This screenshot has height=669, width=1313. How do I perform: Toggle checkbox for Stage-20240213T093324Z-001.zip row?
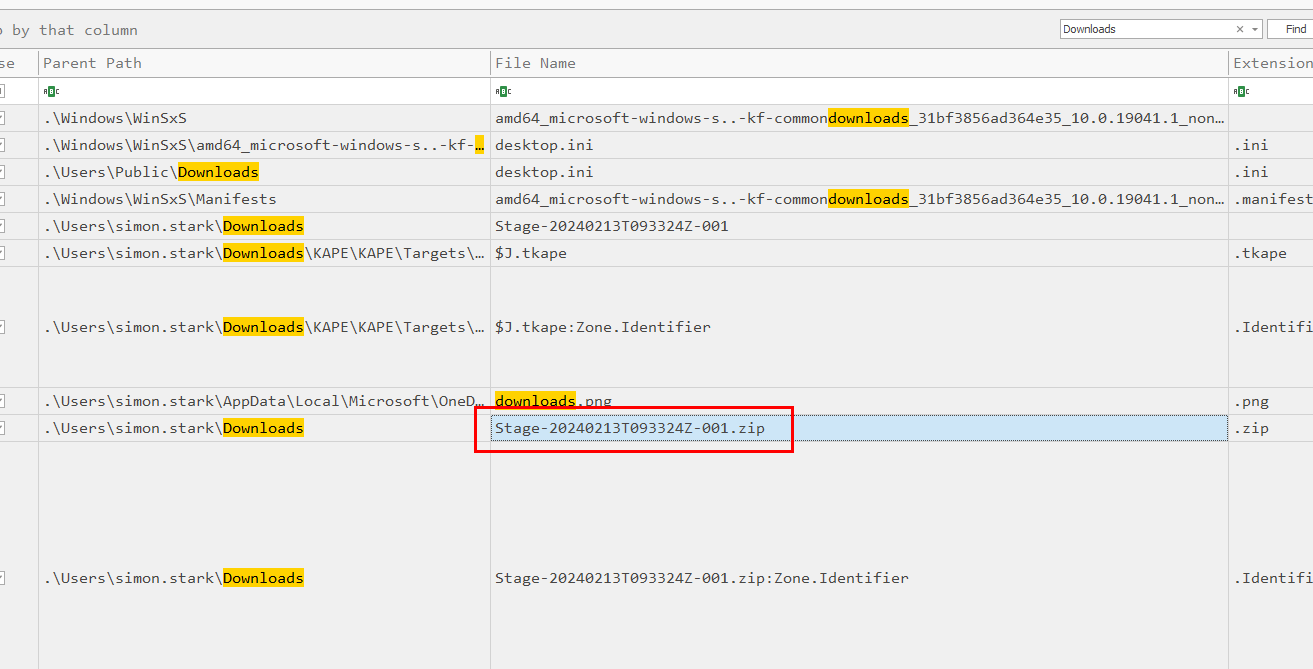click(3, 428)
